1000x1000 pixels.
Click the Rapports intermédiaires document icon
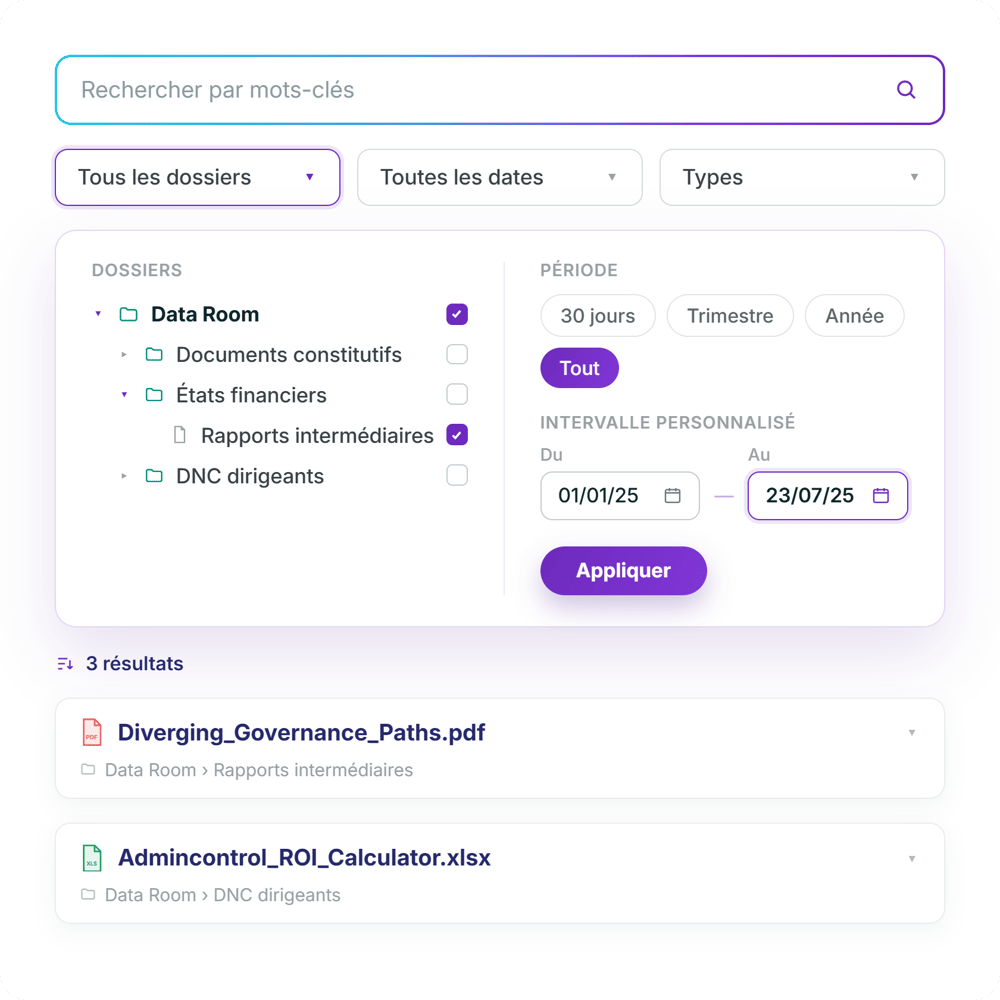180,436
